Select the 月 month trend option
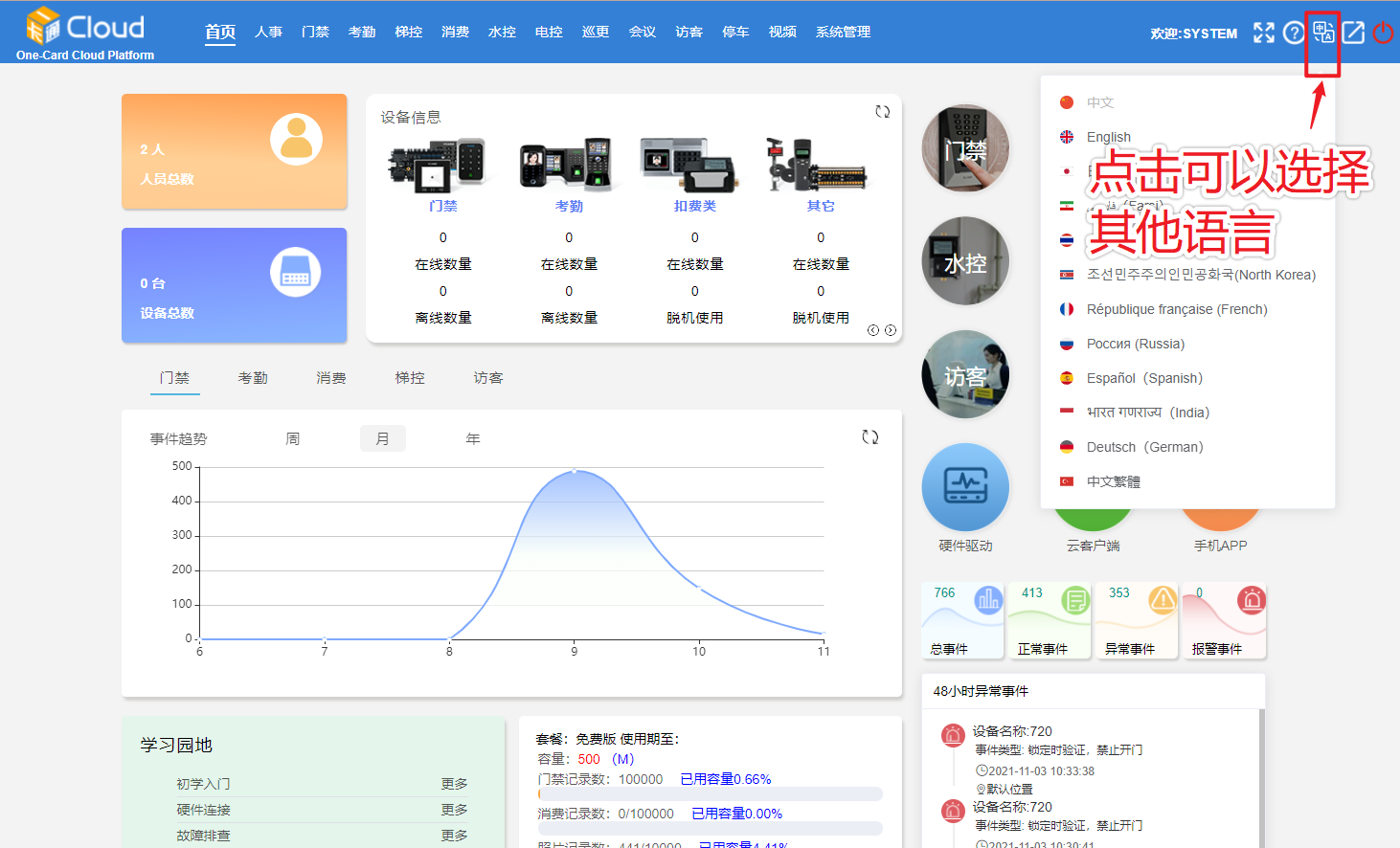 click(382, 438)
